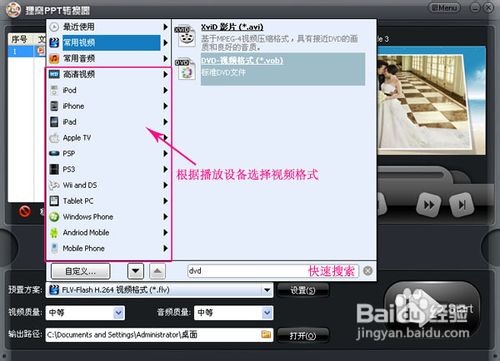The width and height of the screenshot is (500, 361).
Task: Click the Wii and DS controller icon
Action: tap(54, 185)
